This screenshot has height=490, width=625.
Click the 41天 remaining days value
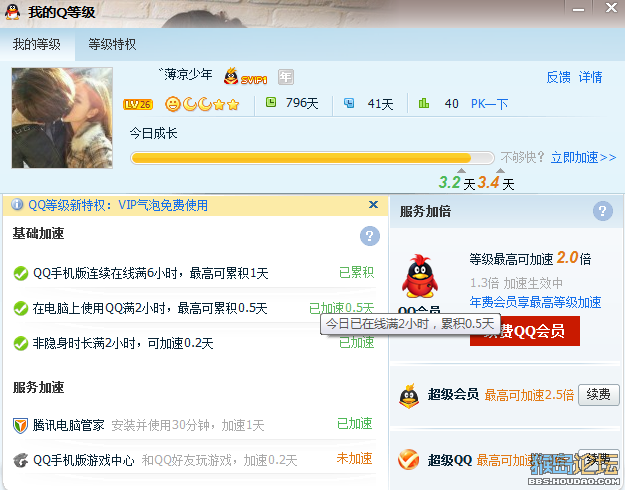tap(380, 104)
